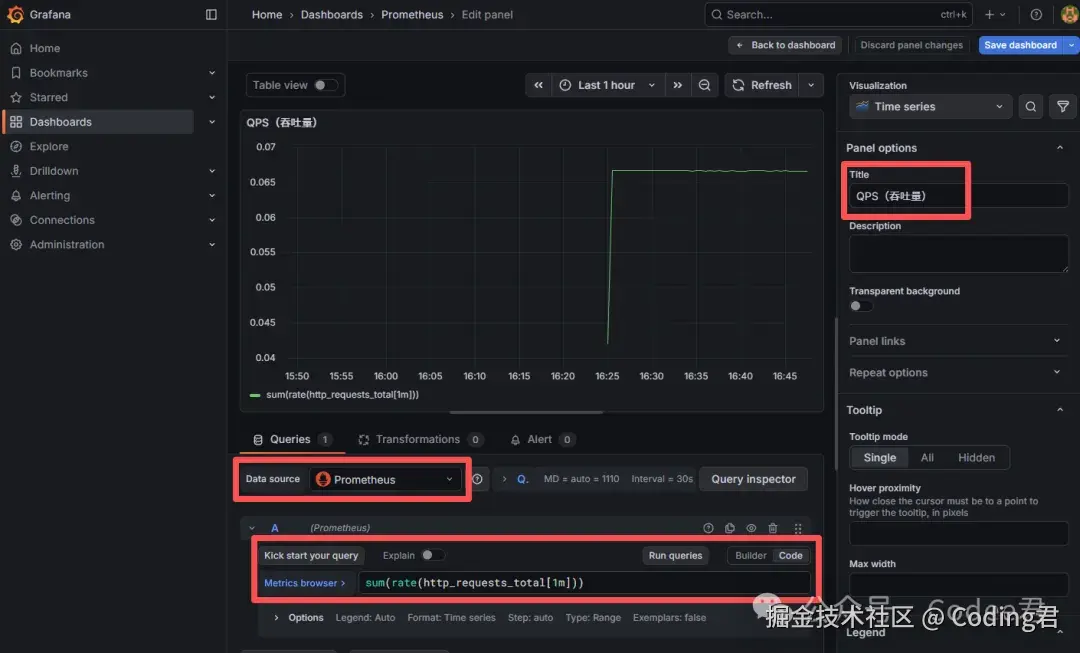This screenshot has height=653, width=1080.
Task: Dock or collapse the sidebar menu icon
Action: point(211,14)
